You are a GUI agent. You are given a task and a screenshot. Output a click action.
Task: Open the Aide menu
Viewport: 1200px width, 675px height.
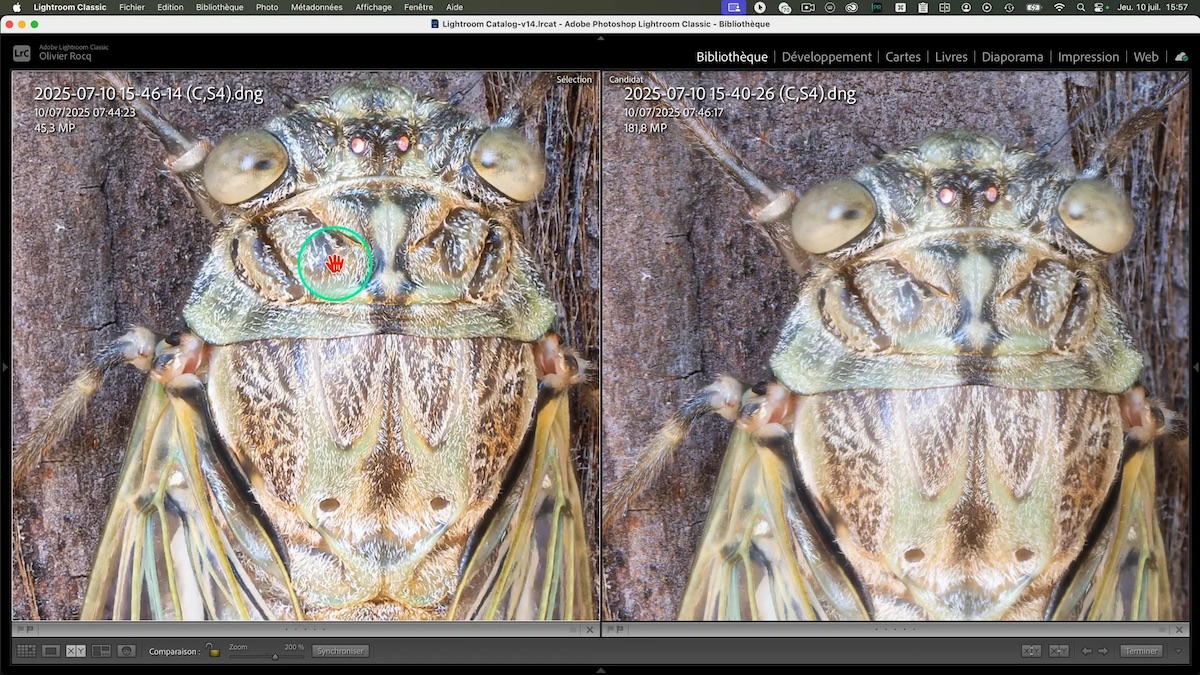pyautogui.click(x=454, y=7)
